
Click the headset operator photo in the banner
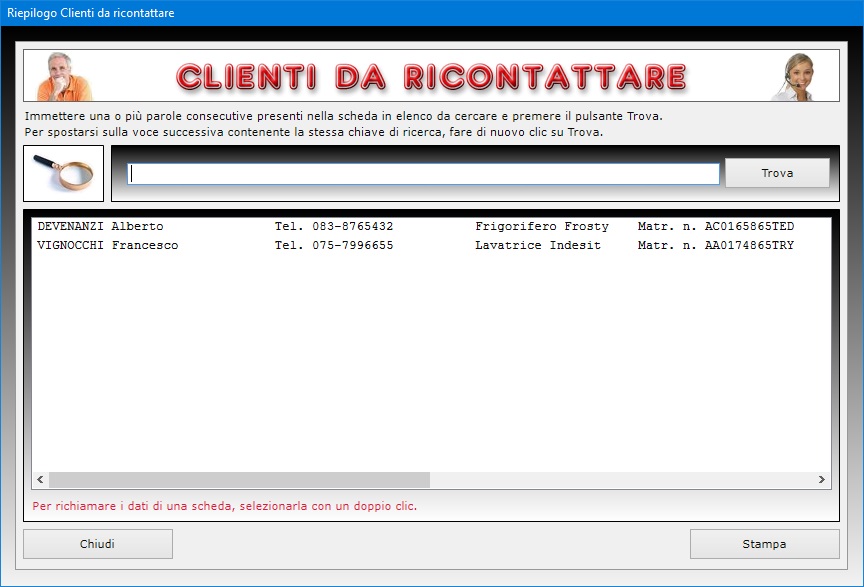(x=795, y=77)
